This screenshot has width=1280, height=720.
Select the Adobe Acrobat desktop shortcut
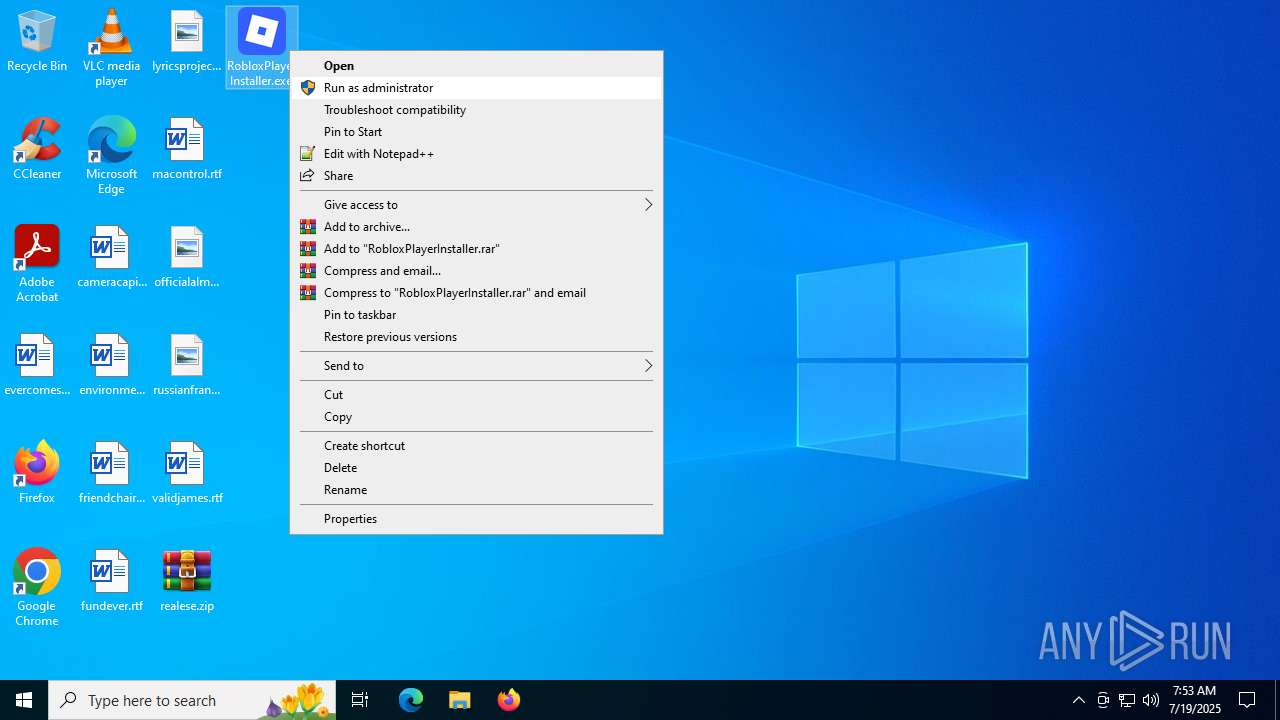pos(37,264)
